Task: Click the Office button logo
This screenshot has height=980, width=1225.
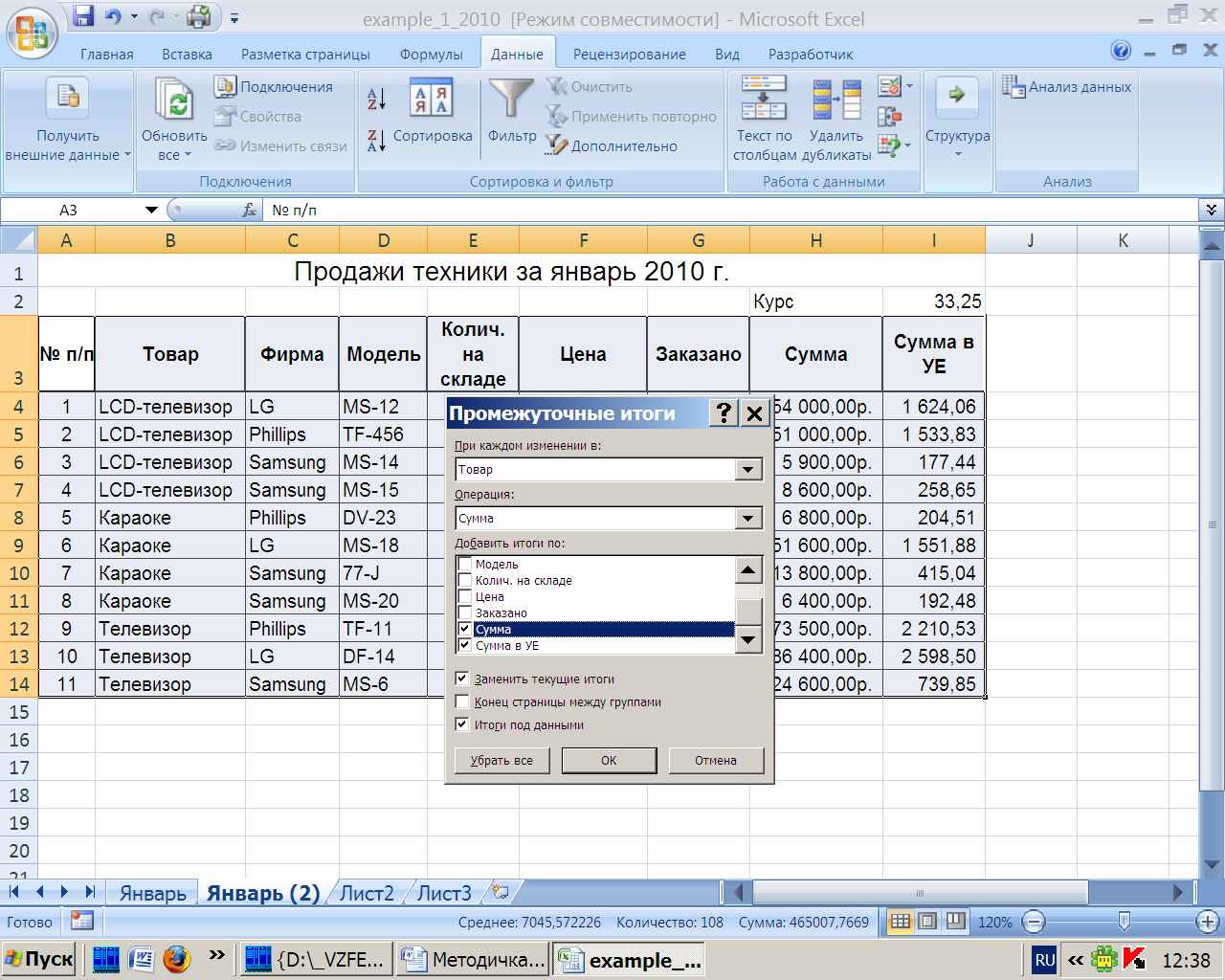Action: coord(32,33)
